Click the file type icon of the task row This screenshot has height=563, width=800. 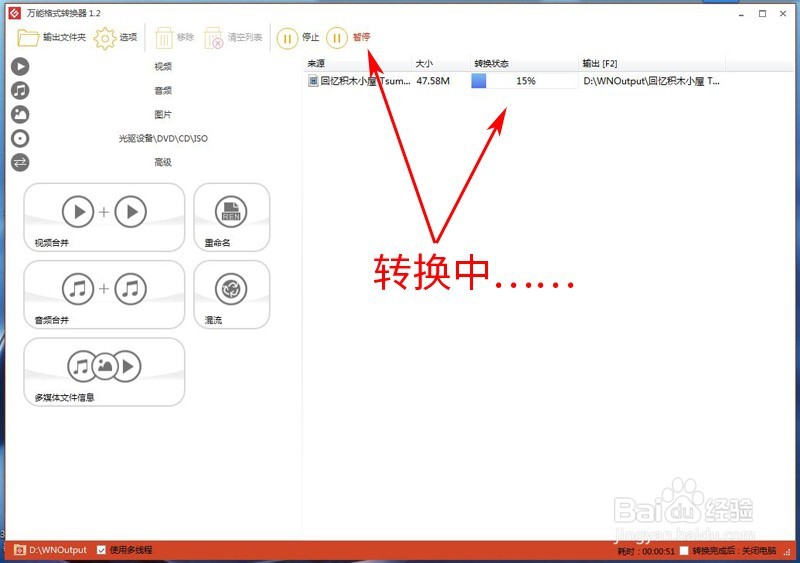click(313, 81)
